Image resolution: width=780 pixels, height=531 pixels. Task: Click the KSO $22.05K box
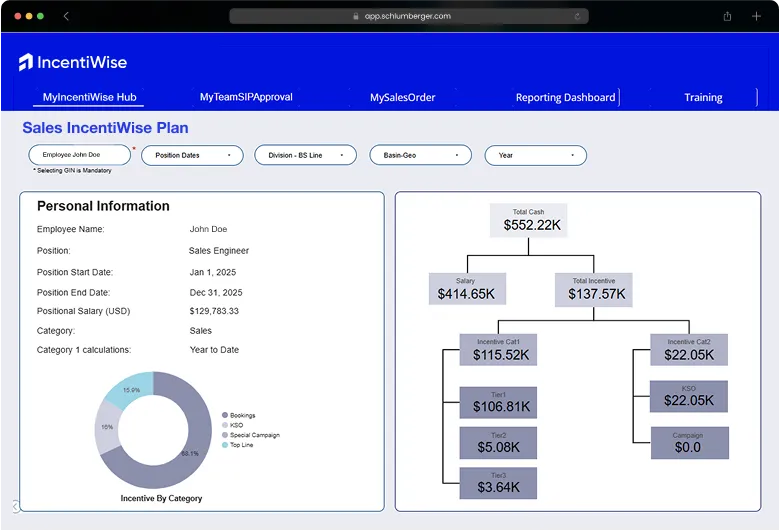688,397
